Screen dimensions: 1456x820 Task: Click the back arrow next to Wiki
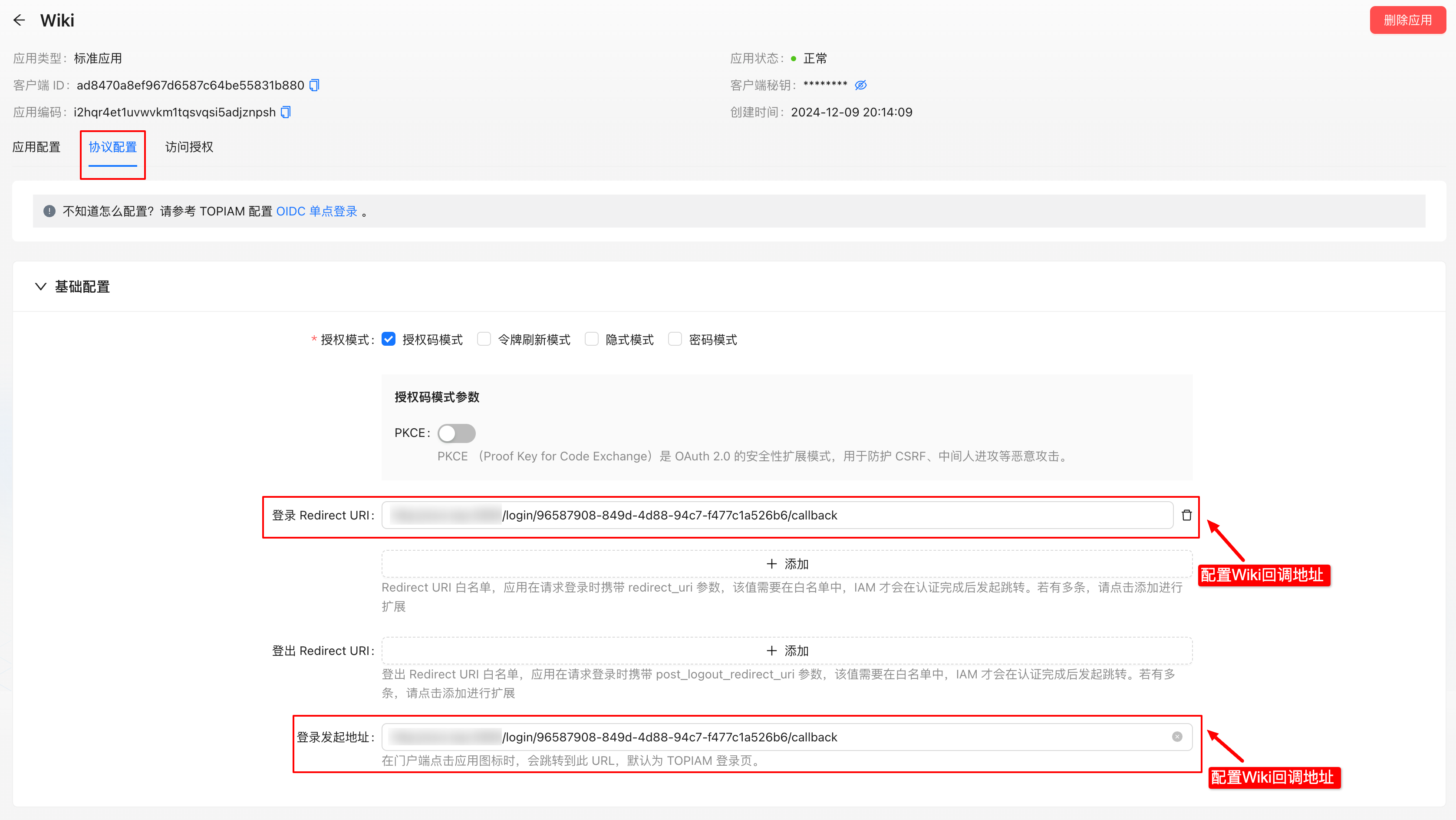point(19,20)
